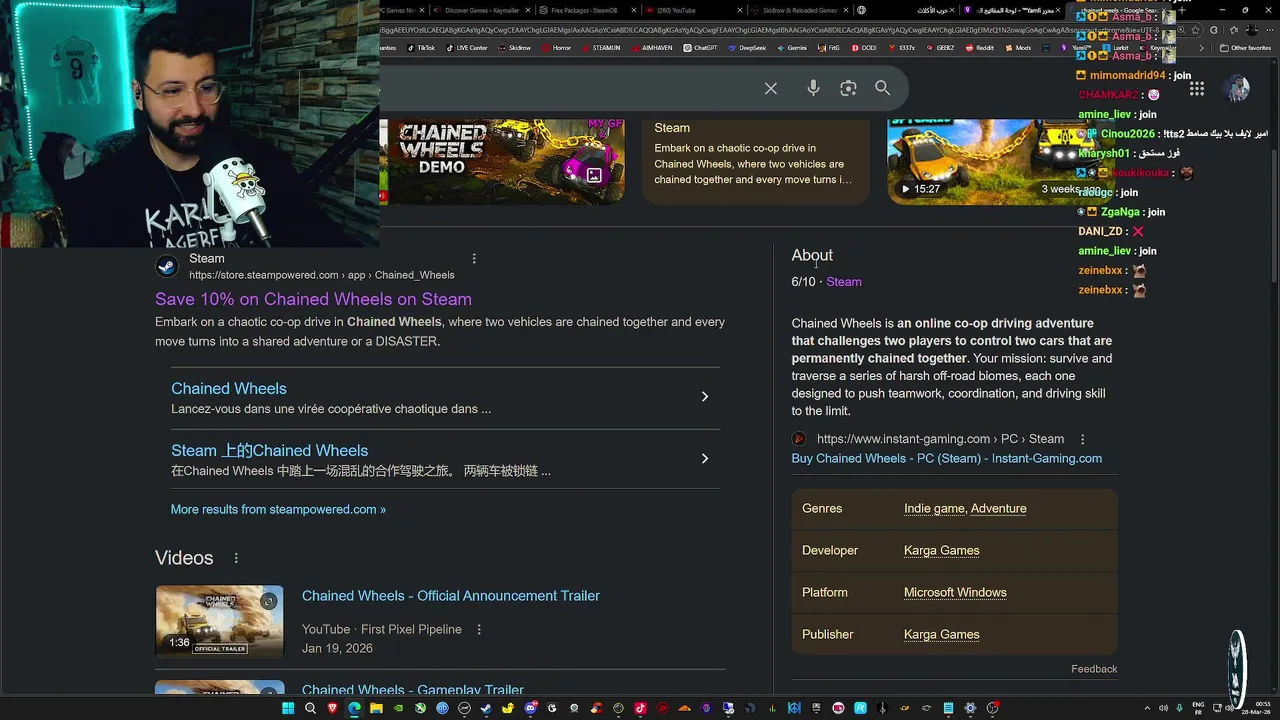Open TikTok app in the taskbar
Image resolution: width=1280 pixels, height=720 pixels.
point(638,709)
